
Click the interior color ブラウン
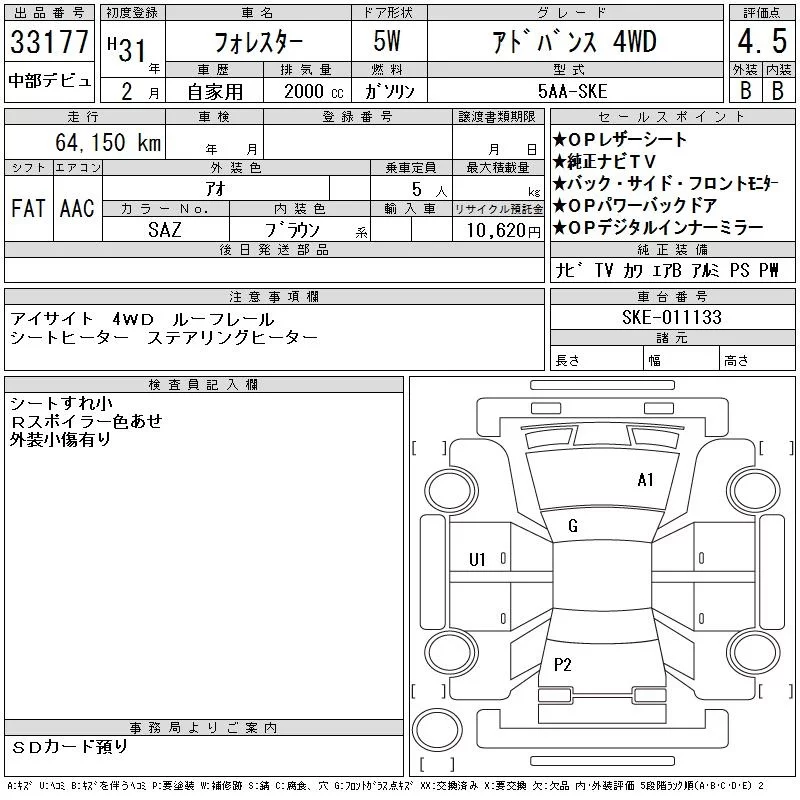[292, 230]
